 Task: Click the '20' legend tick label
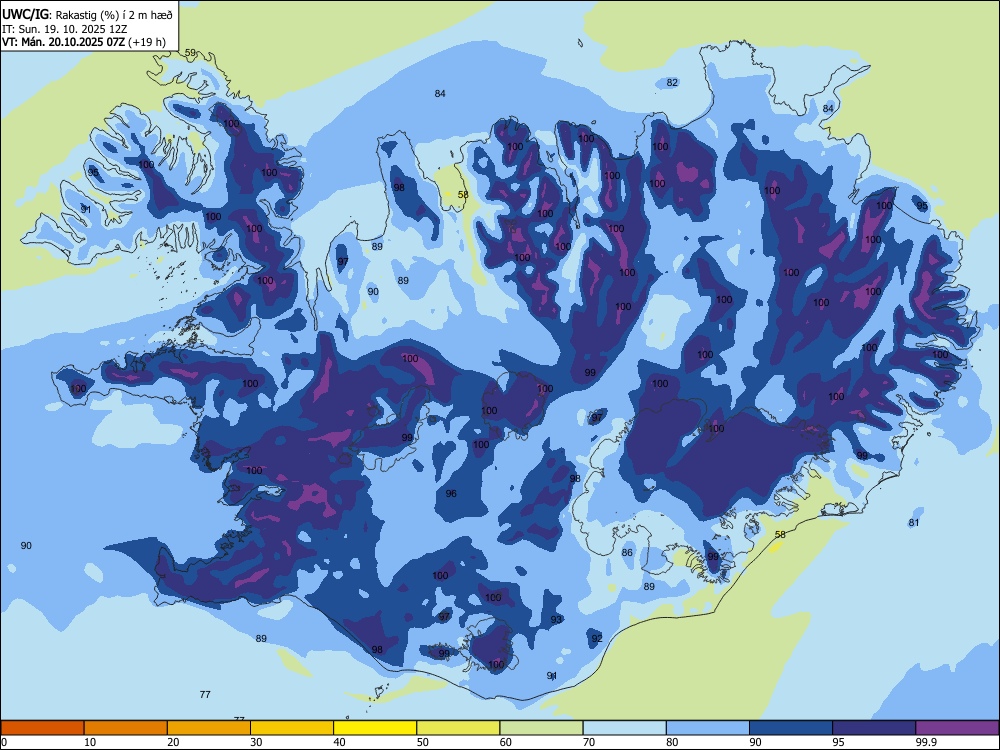point(173,742)
